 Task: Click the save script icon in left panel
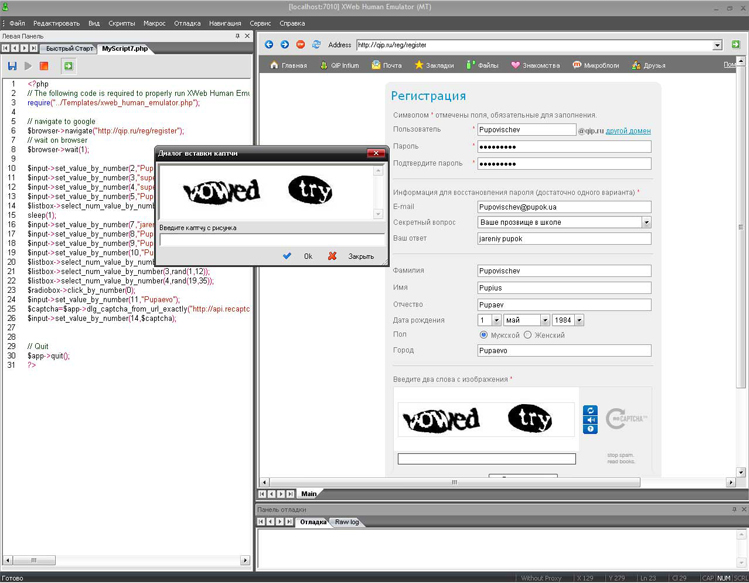coord(12,66)
